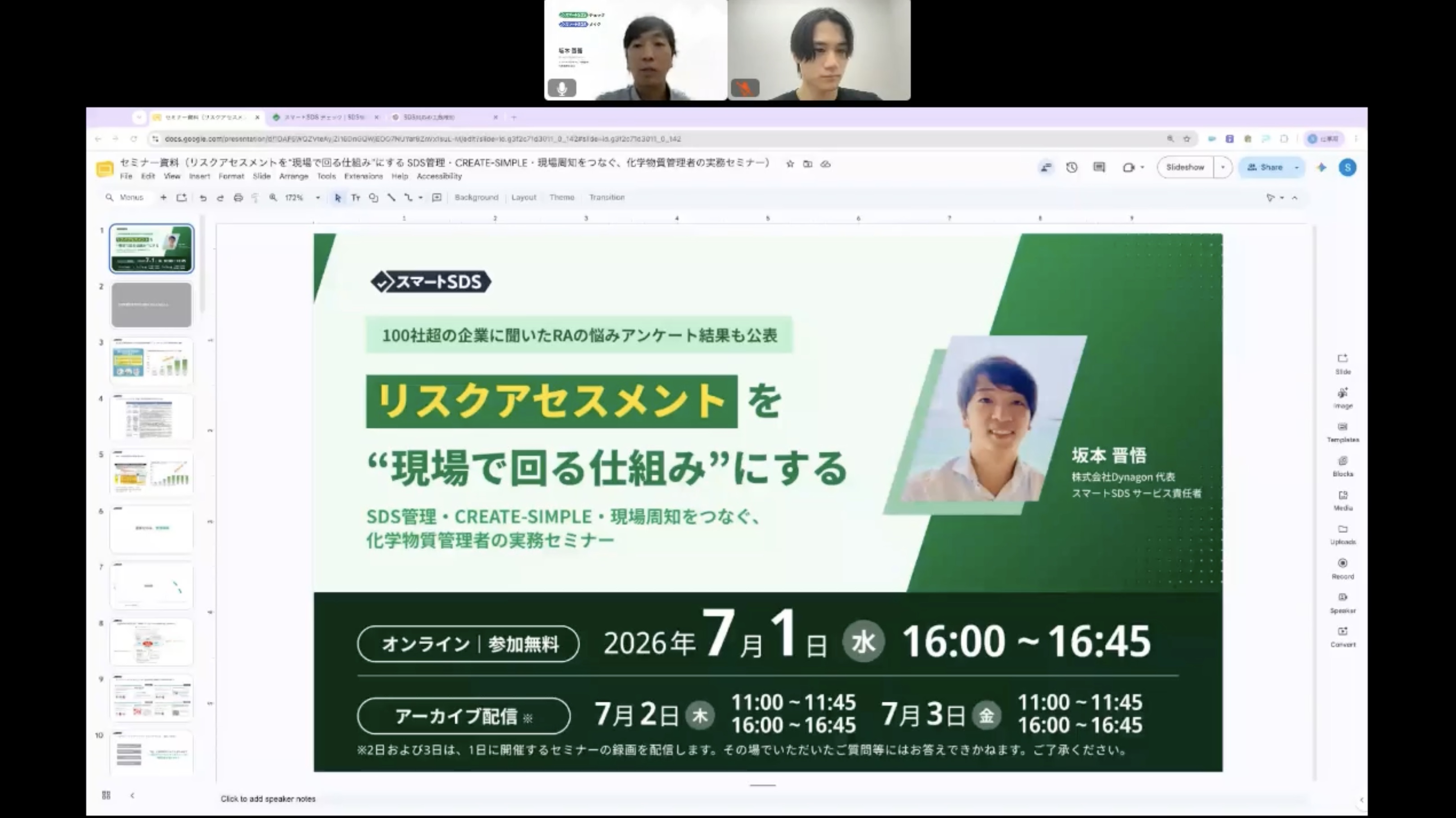Click the print icon
Image resolution: width=1456 pixels, height=818 pixels.
coord(238,197)
